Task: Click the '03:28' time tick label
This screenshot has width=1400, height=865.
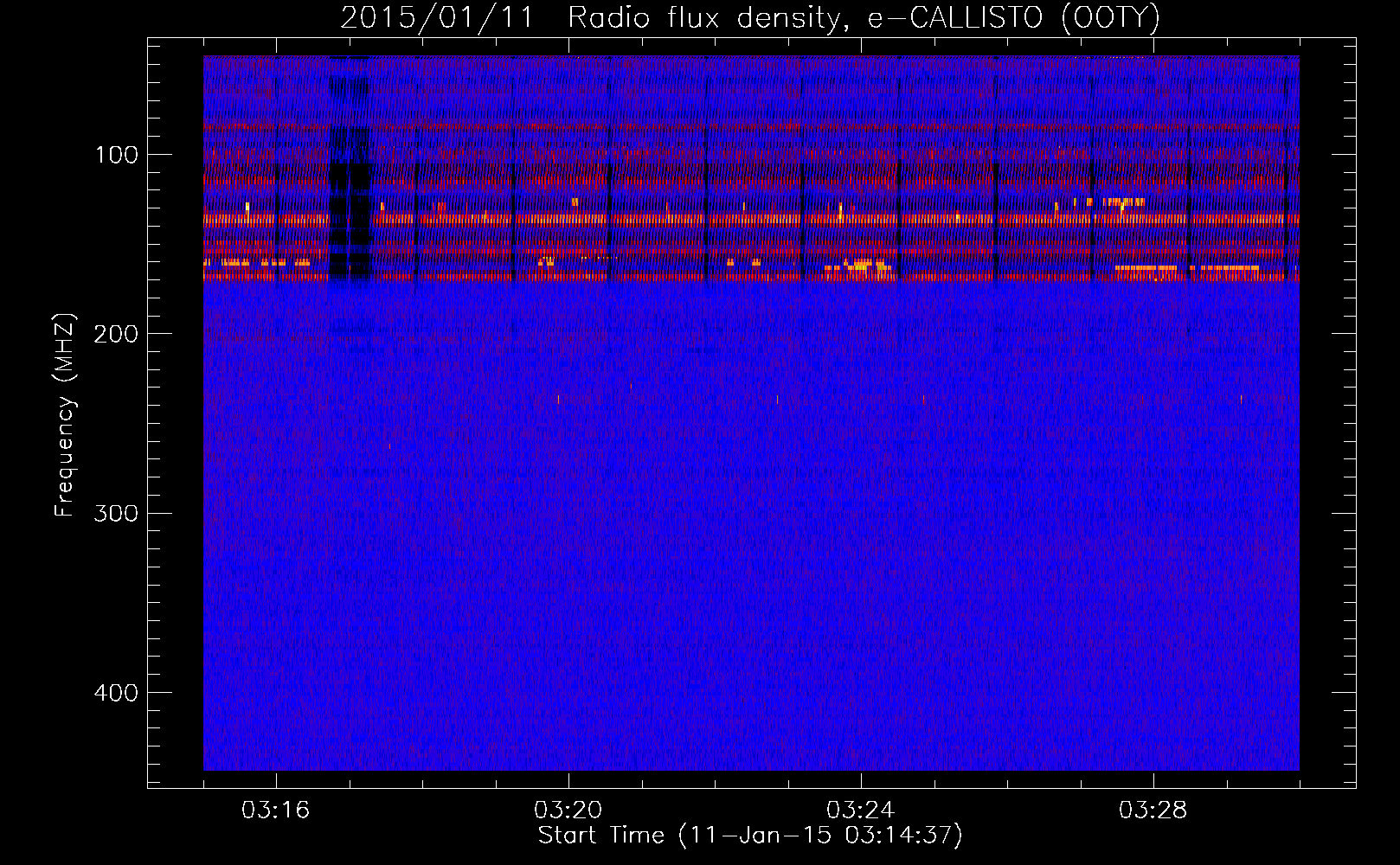Action: 1153,811
